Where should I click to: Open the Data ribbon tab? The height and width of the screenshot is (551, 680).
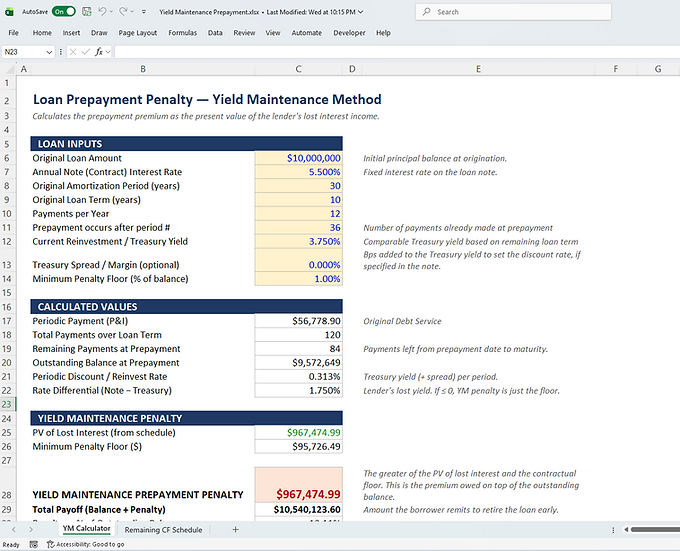(x=215, y=33)
